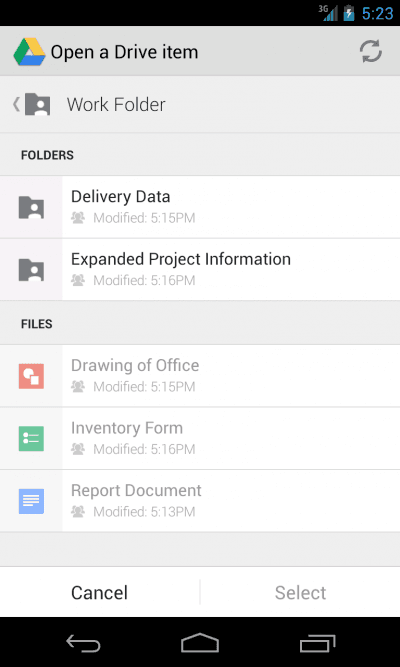Tap the Cancel button
This screenshot has height=667, width=400.
click(x=100, y=592)
